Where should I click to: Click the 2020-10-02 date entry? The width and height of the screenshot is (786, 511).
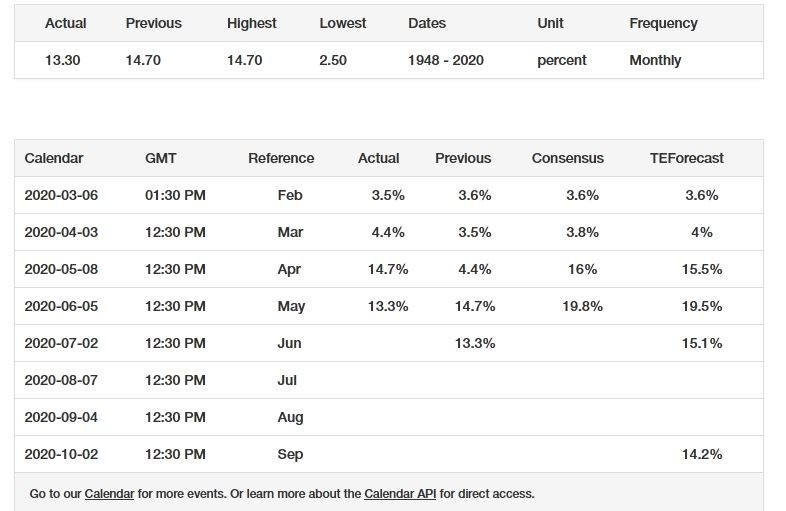click(61, 454)
